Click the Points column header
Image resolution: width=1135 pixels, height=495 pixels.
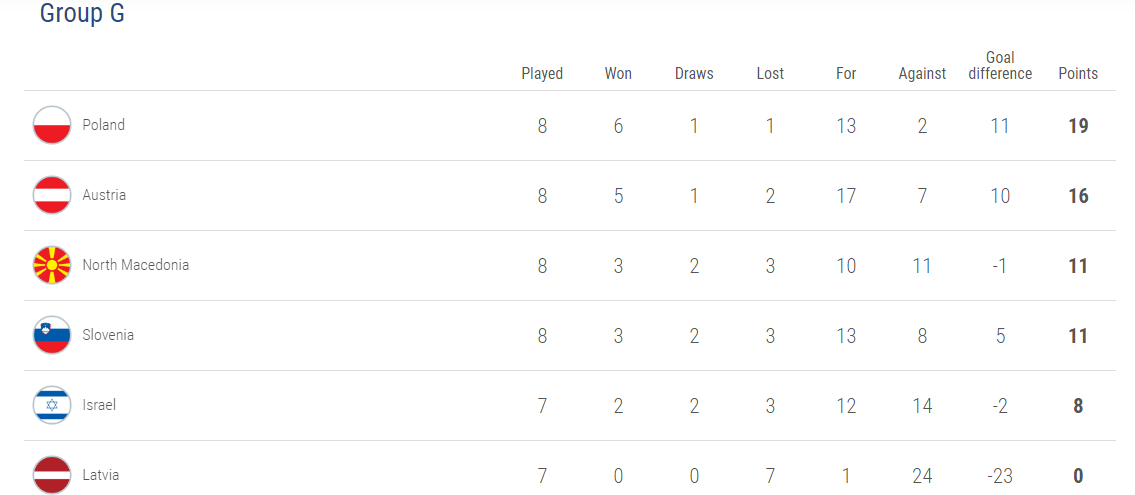point(1078,73)
